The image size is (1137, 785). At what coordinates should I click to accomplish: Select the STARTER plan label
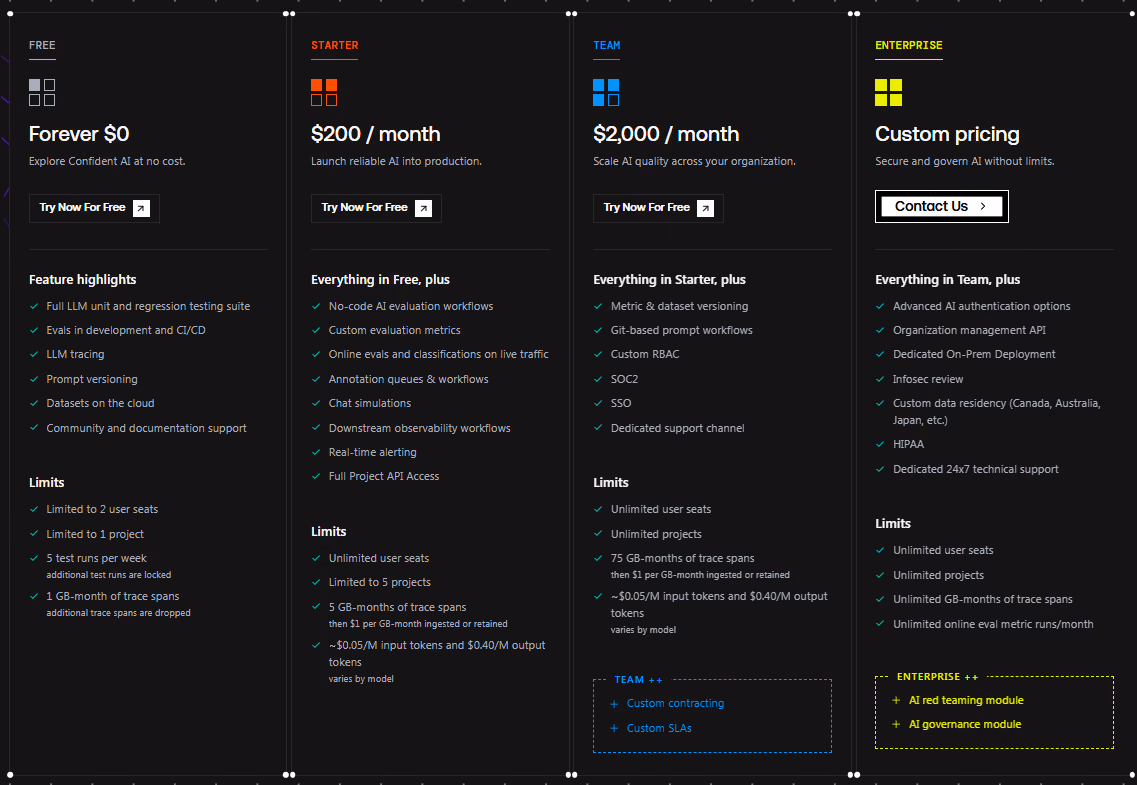[334, 45]
